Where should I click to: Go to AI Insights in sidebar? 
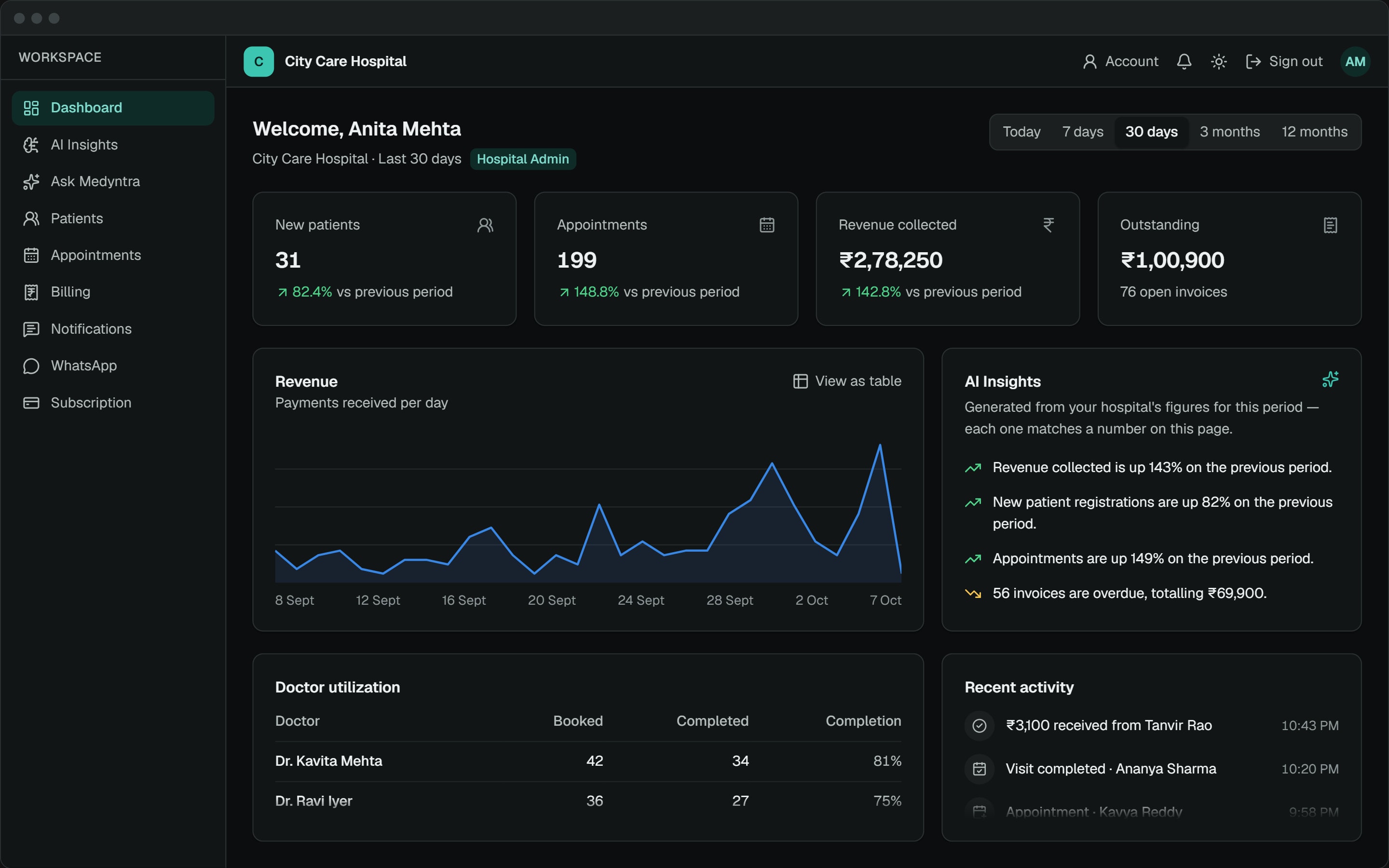tap(113, 145)
